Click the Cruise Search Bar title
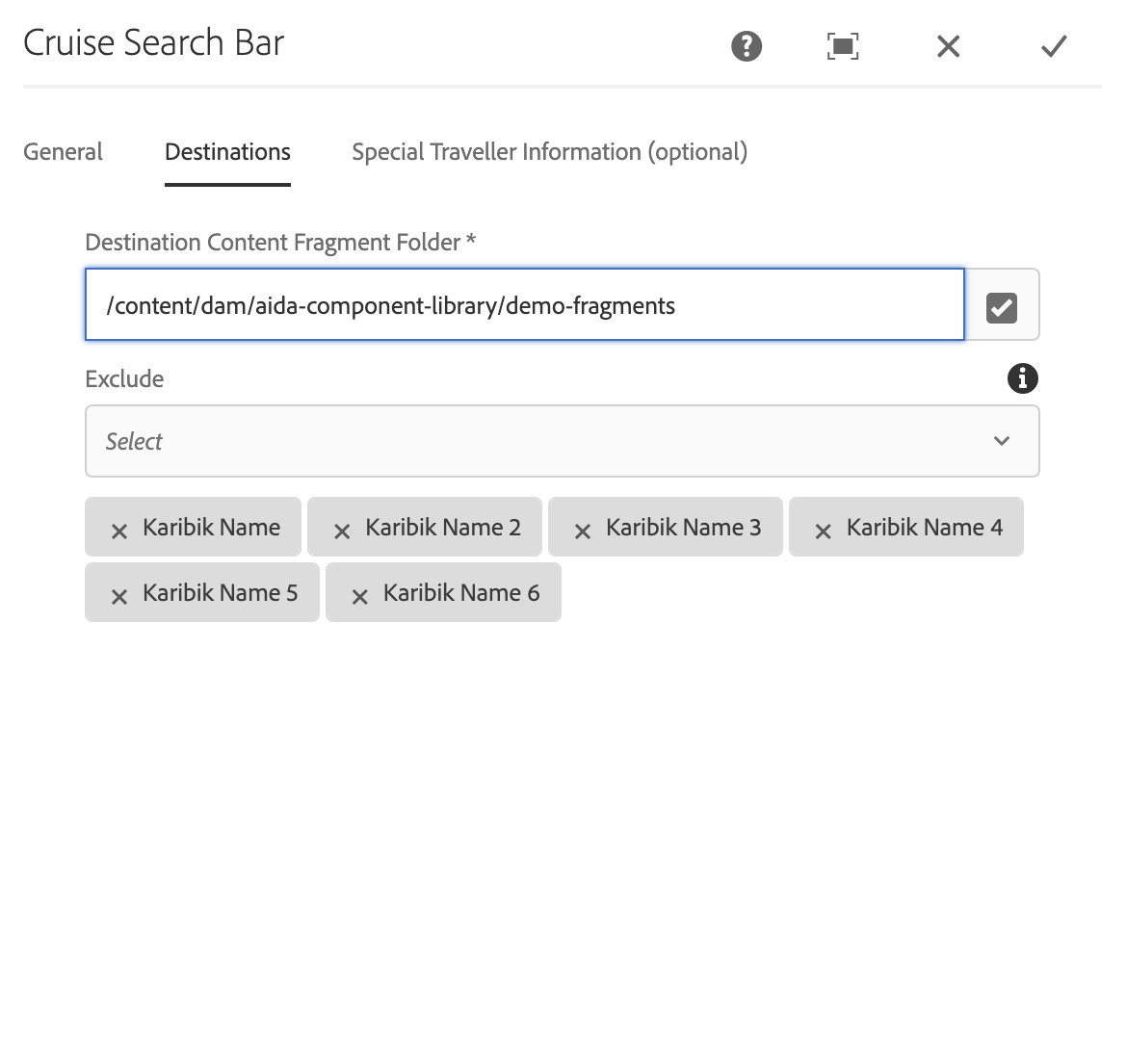The height and width of the screenshot is (1064, 1127). (x=154, y=42)
